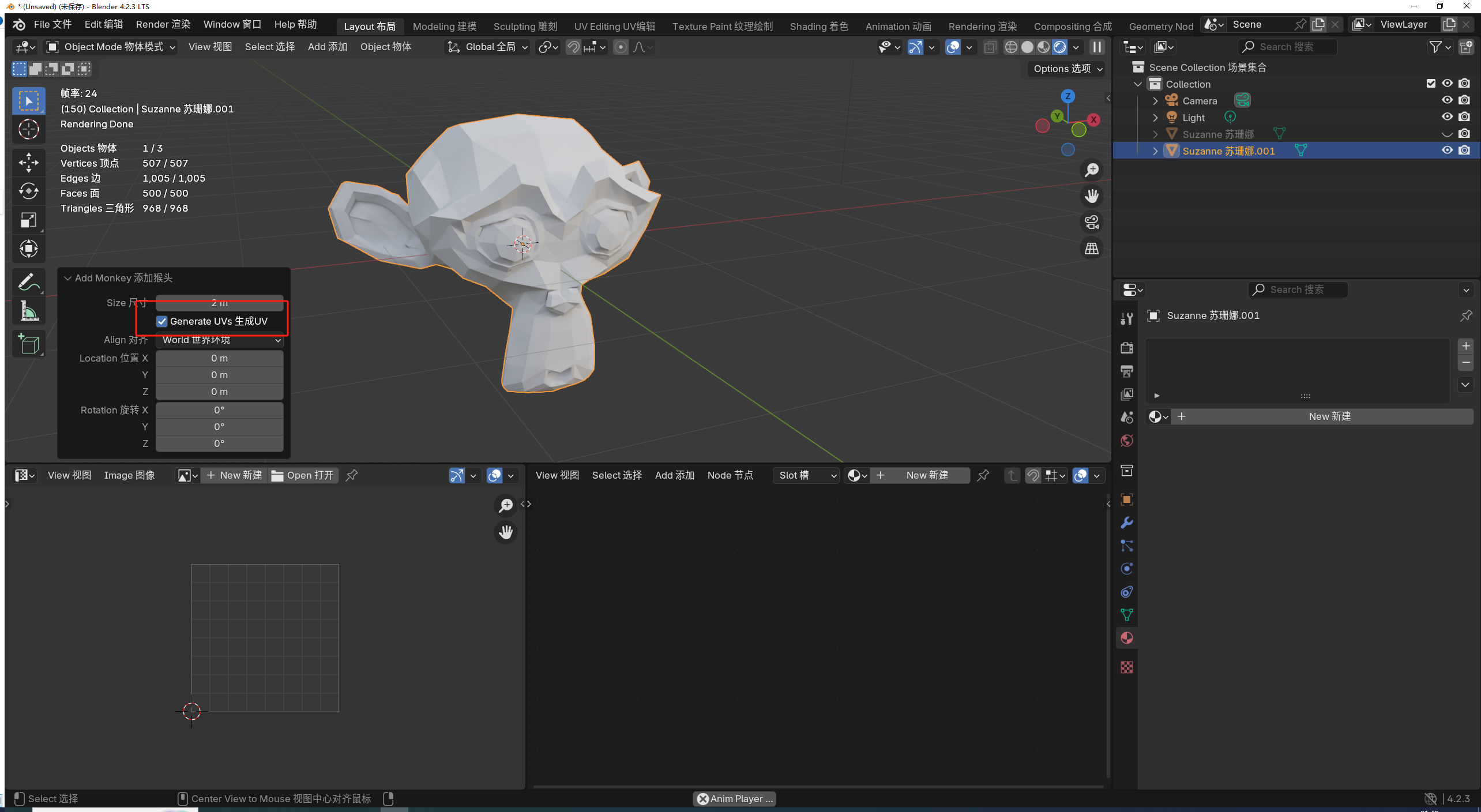Click the Rotation Z 0° field
This screenshot has height=812, width=1481.
tap(220, 443)
